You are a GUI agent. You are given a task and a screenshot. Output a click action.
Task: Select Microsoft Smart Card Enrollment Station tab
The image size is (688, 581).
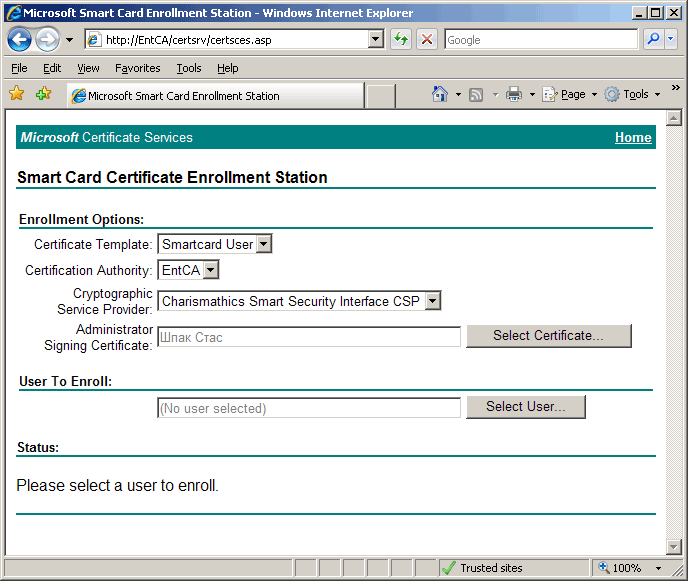point(216,96)
